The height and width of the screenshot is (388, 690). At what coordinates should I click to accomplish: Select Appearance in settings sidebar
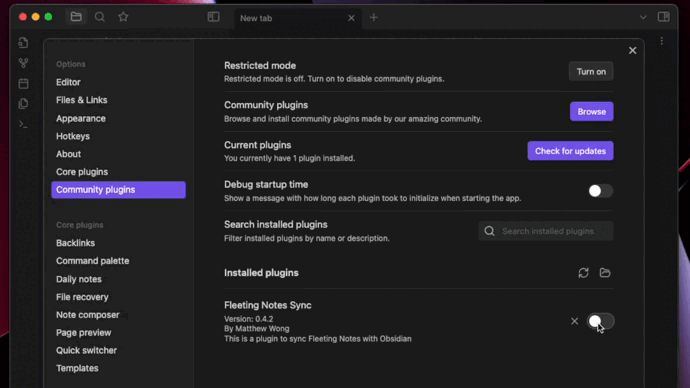(81, 119)
